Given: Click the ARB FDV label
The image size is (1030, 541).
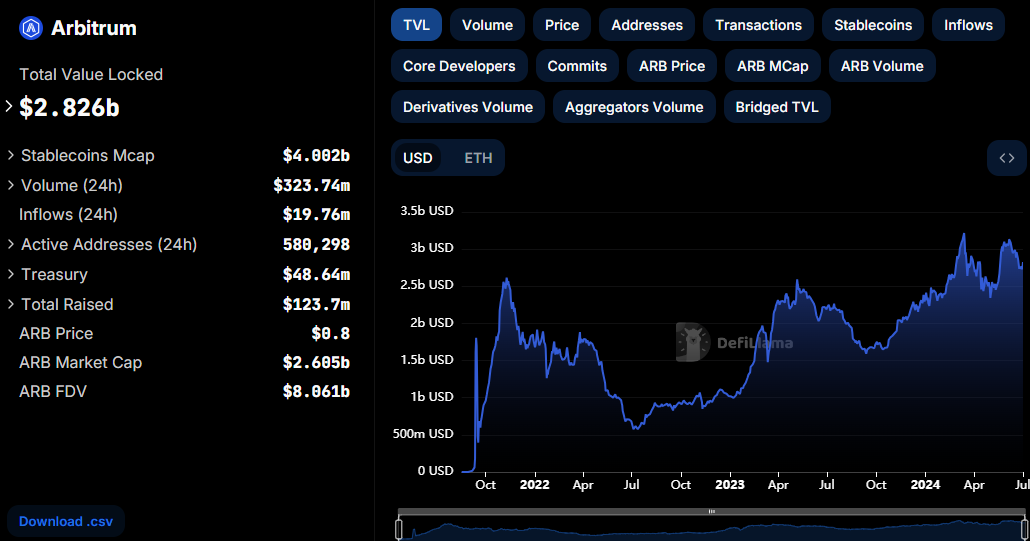Looking at the screenshot, I should click(53, 391).
